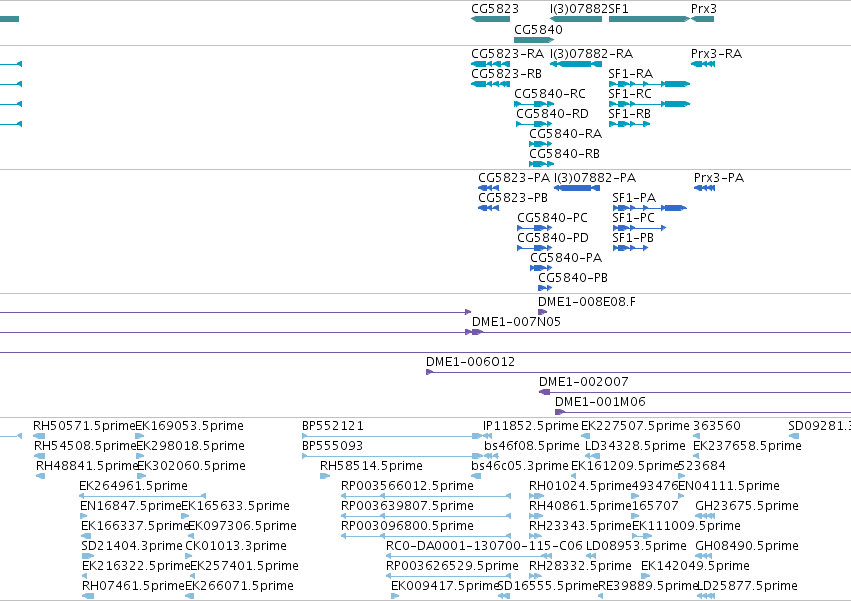Select the EK009417.5prime EST label
The image size is (851, 601).
click(x=445, y=586)
